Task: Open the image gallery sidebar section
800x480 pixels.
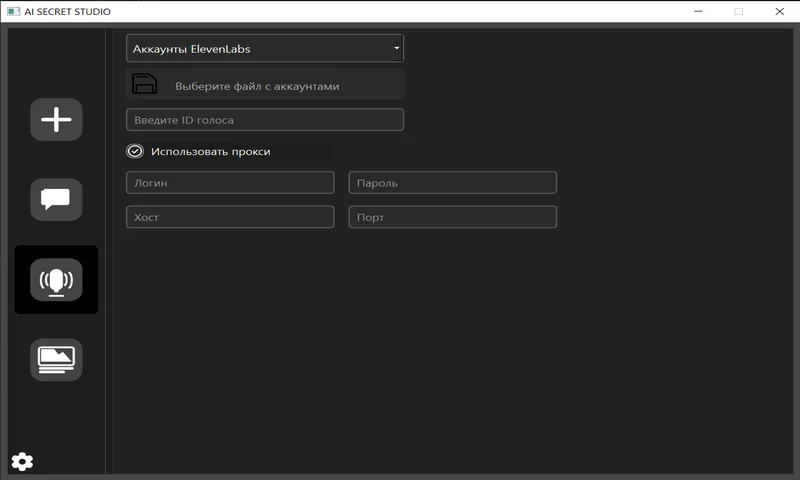Action: click(x=56, y=360)
